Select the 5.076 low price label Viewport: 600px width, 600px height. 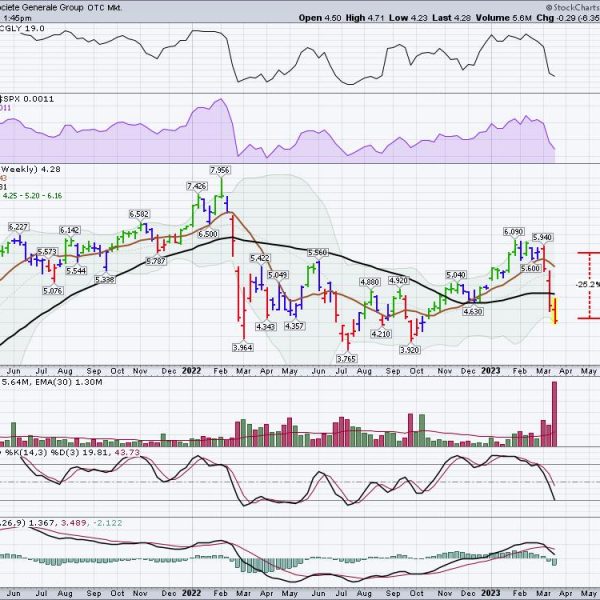53,291
